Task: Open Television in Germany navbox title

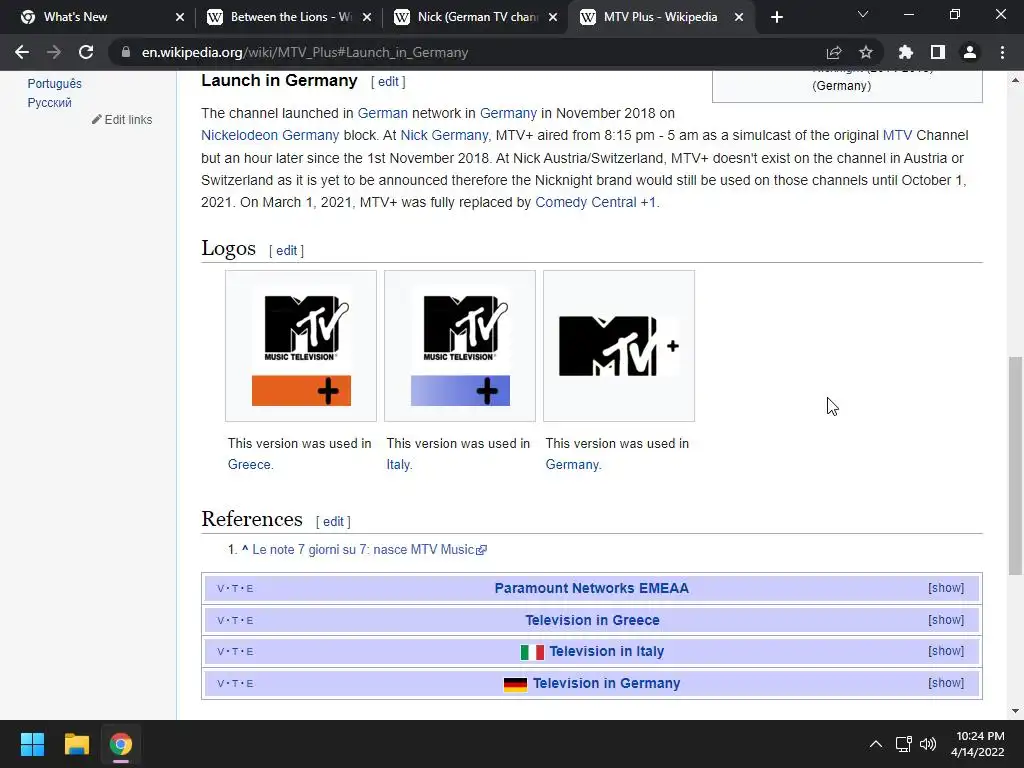Action: (607, 683)
